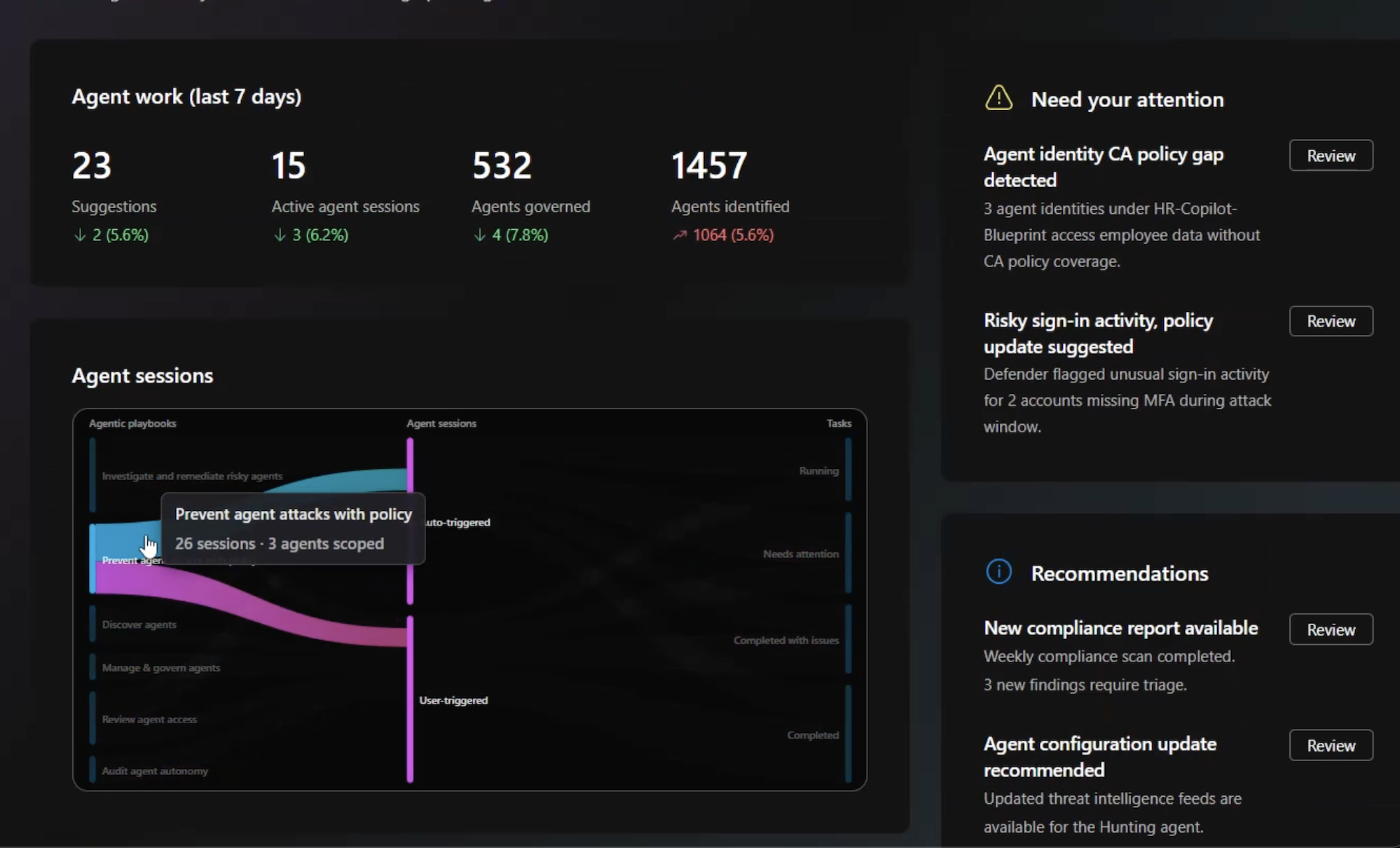Click the User-triggered sessions node
Viewport: 1400px width, 848px height.
[453, 700]
